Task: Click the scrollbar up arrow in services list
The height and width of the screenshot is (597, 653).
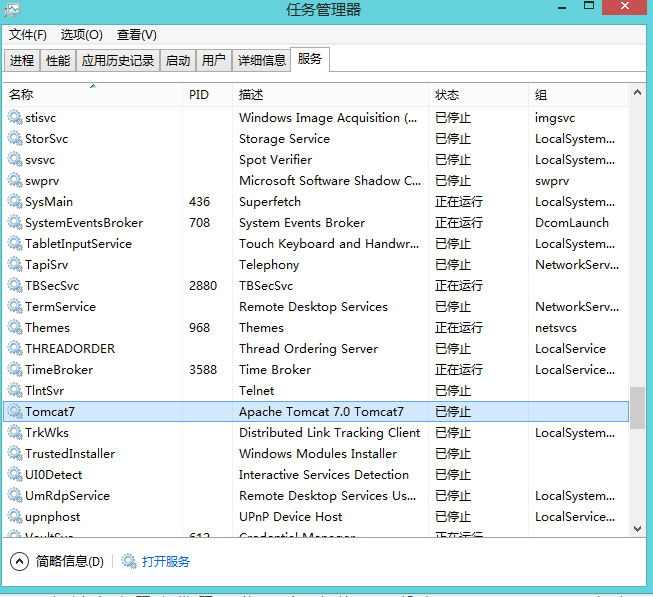Action: click(637, 93)
